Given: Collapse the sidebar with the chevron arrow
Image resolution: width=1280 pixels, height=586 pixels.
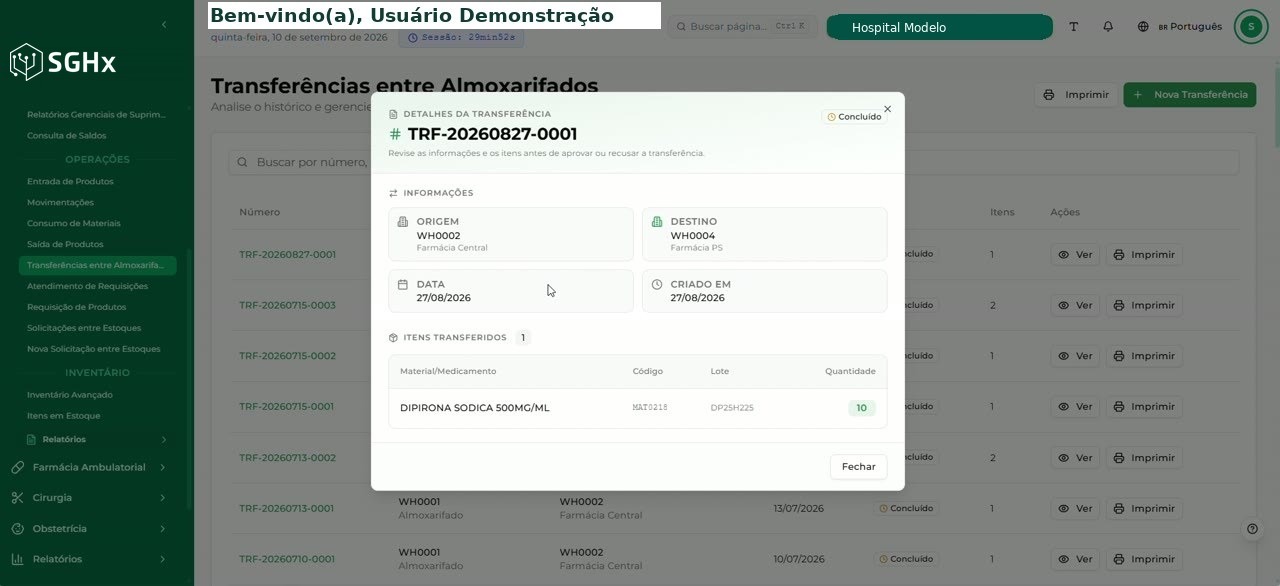Looking at the screenshot, I should pyautogui.click(x=164, y=24).
